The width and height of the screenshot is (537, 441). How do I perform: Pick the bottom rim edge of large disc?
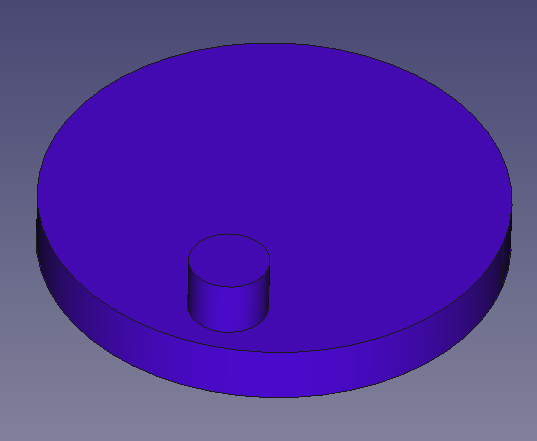click(x=274, y=397)
